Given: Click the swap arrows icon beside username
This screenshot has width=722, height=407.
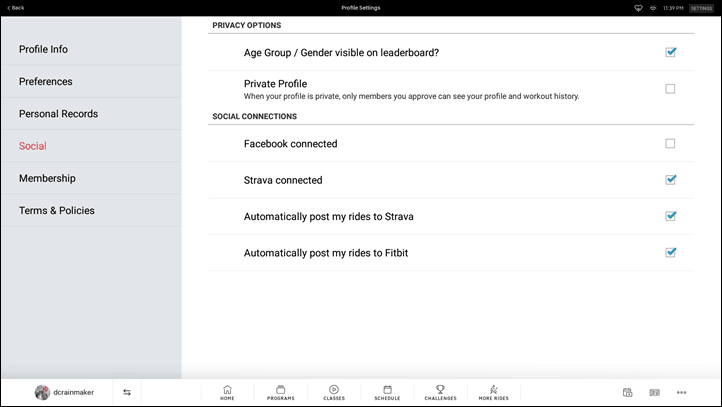Looking at the screenshot, I should pyautogui.click(x=127, y=392).
